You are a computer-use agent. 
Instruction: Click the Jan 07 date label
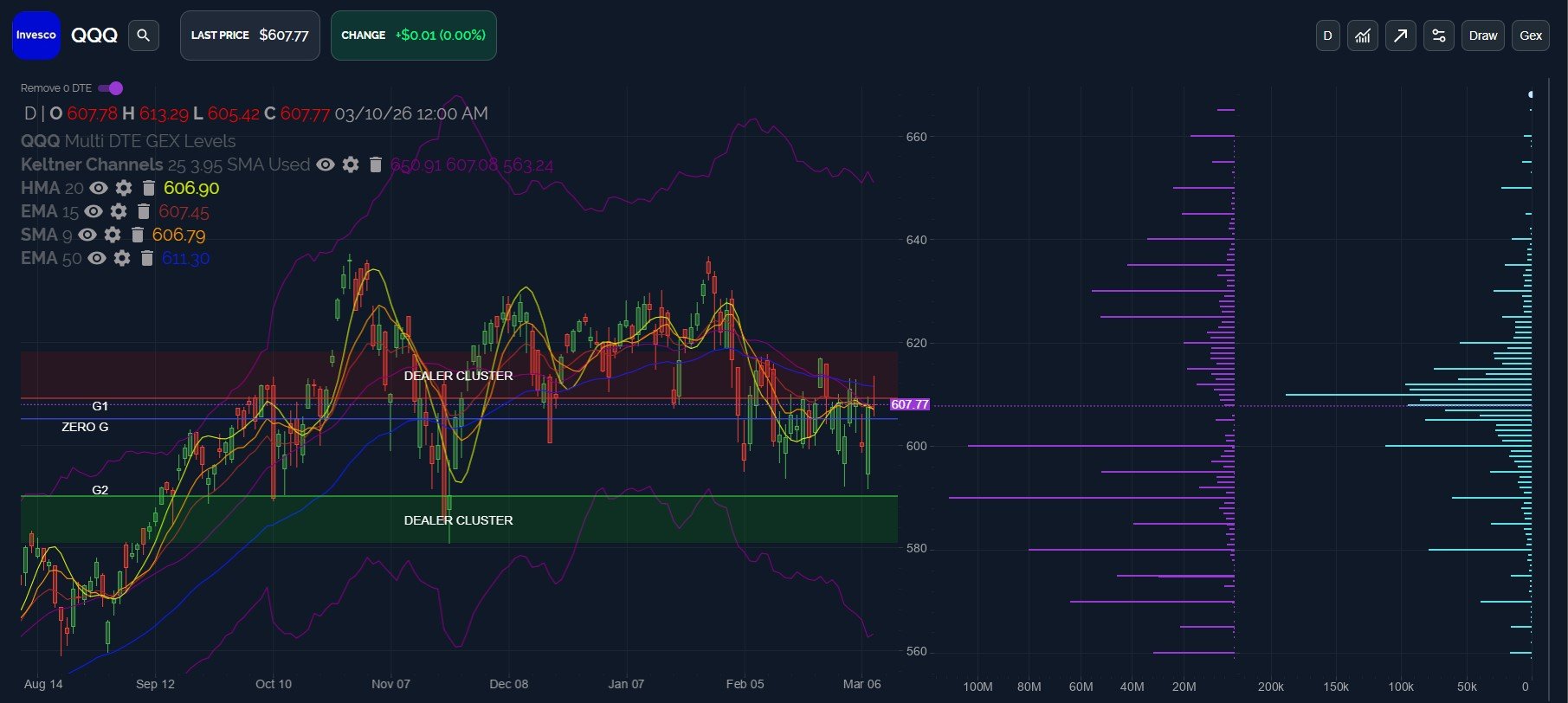(x=627, y=684)
